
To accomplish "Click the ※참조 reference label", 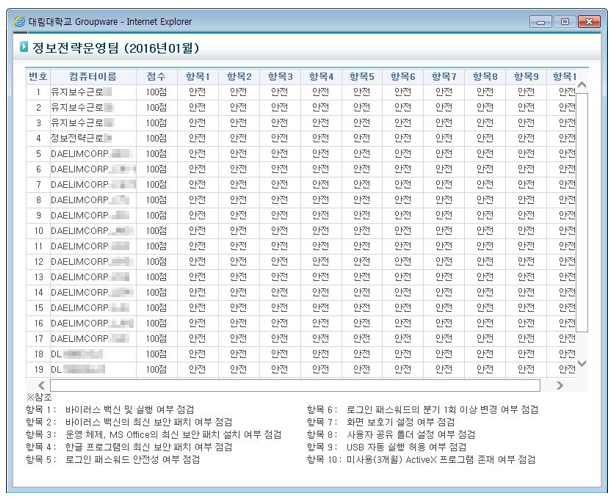I will pos(39,398).
